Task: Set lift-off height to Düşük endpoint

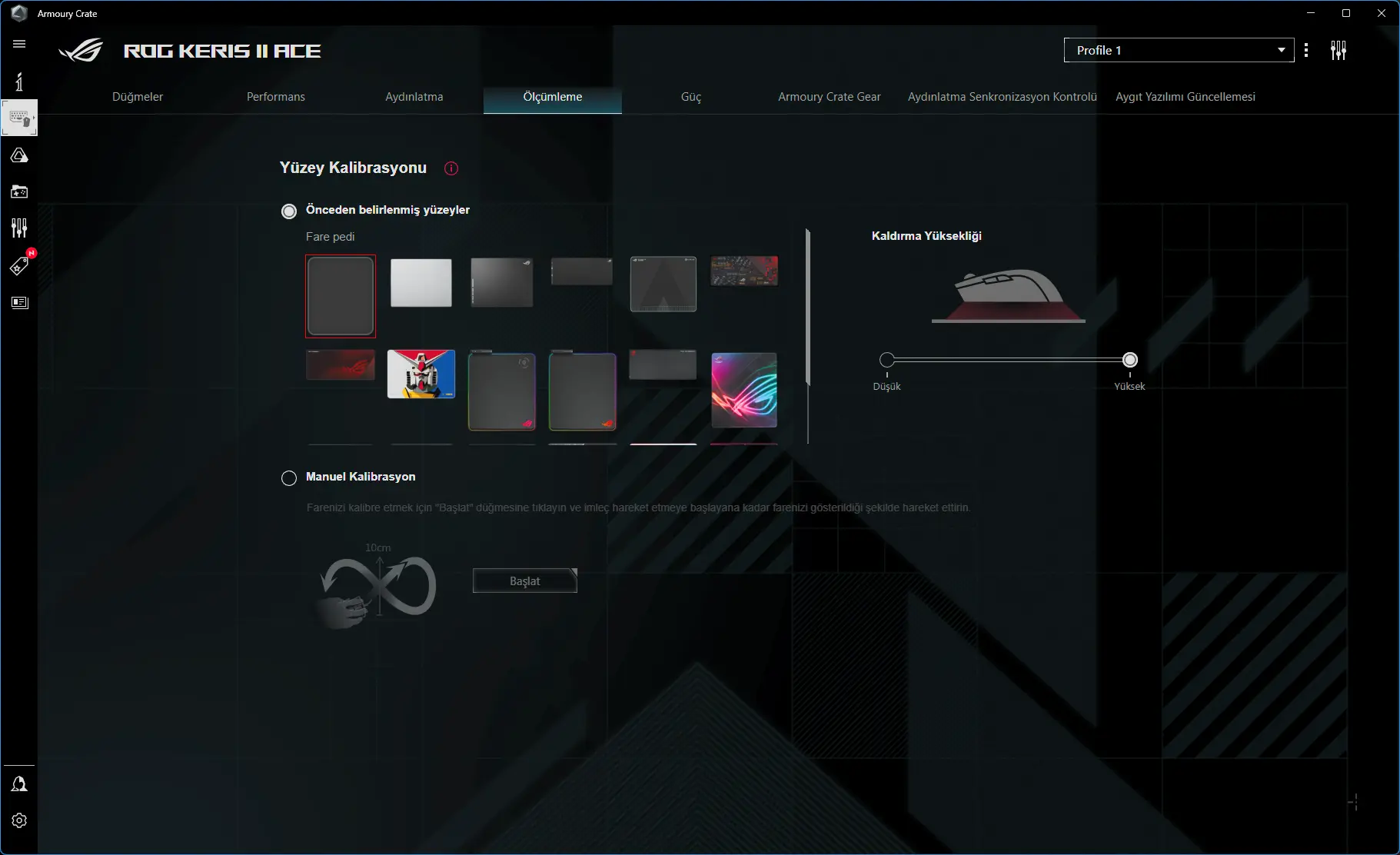Action: pyautogui.click(x=887, y=360)
